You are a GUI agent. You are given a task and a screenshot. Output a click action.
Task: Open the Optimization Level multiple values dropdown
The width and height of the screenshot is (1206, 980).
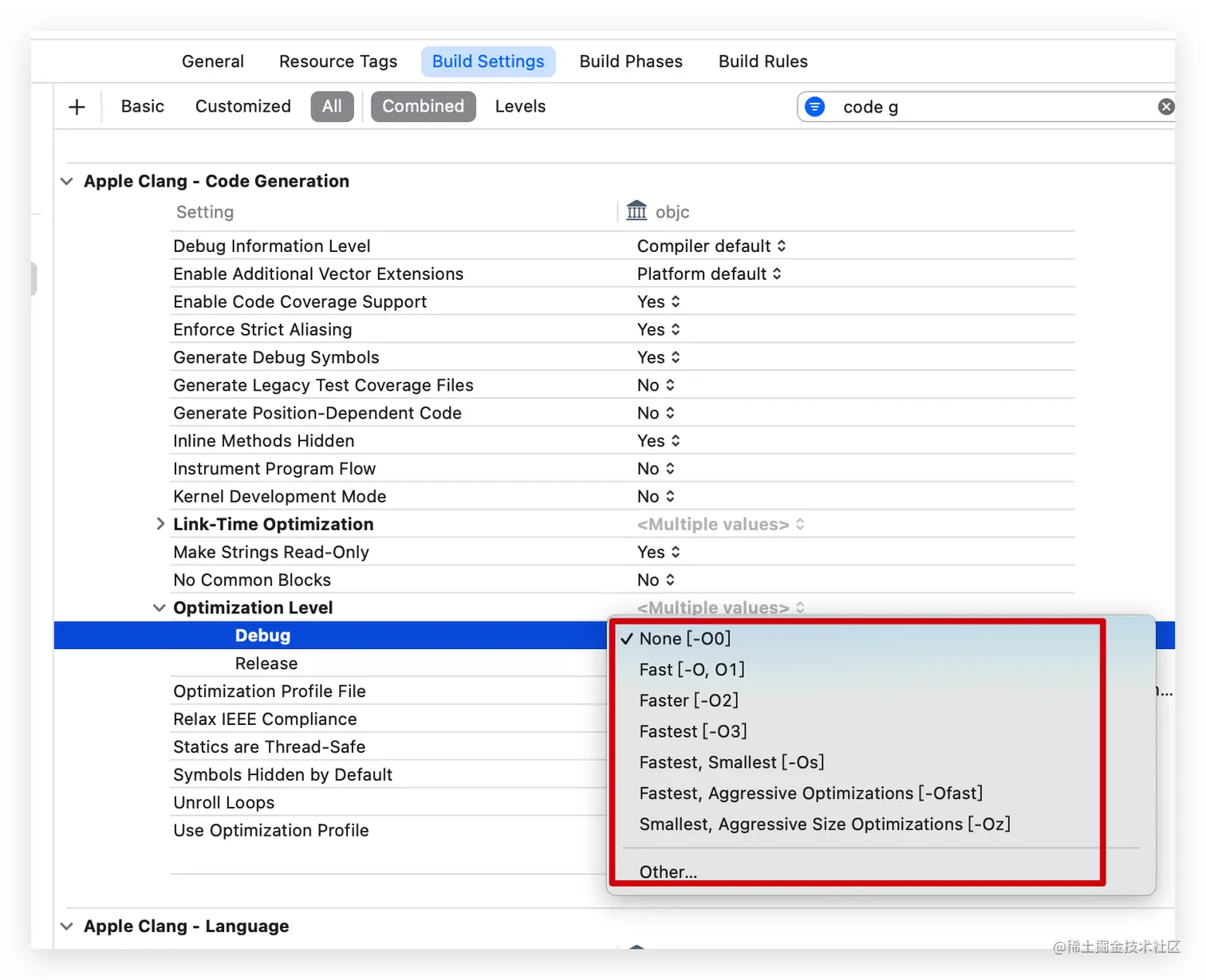pos(721,608)
